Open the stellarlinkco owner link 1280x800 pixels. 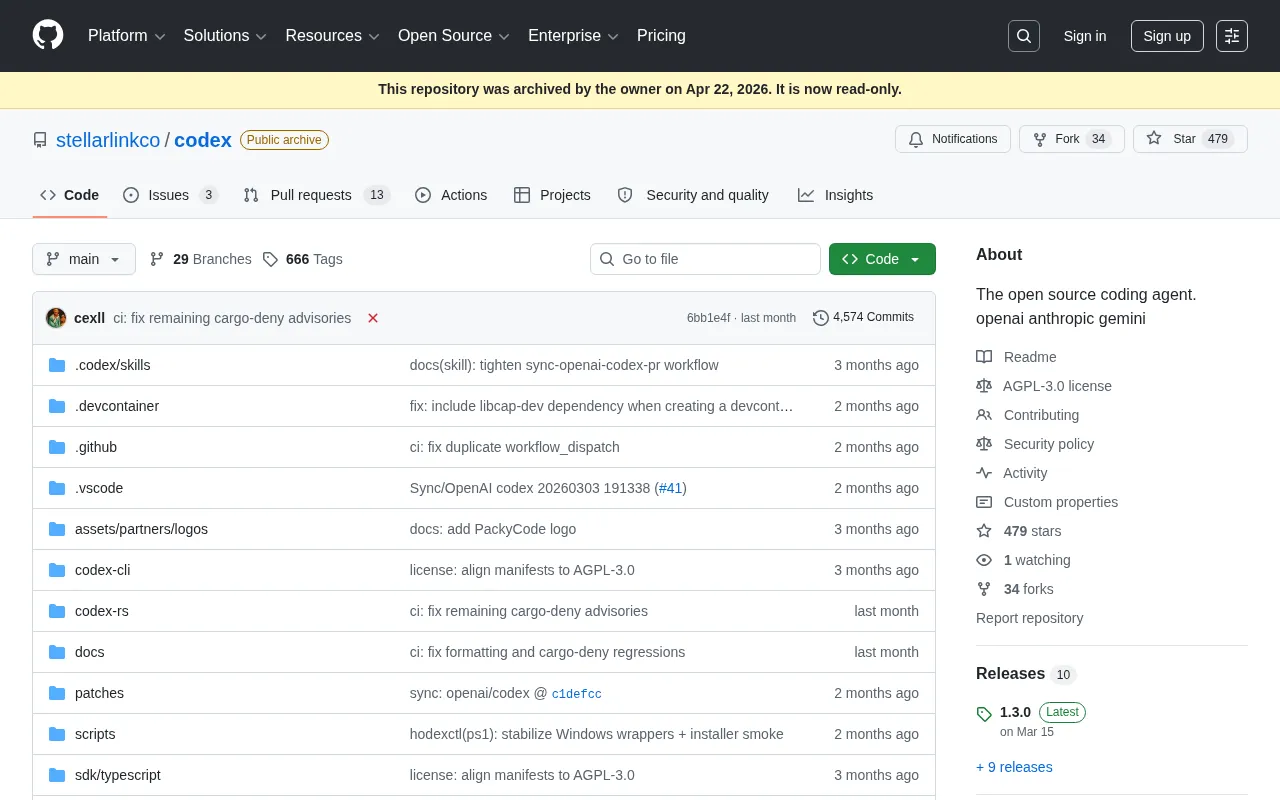tap(108, 140)
